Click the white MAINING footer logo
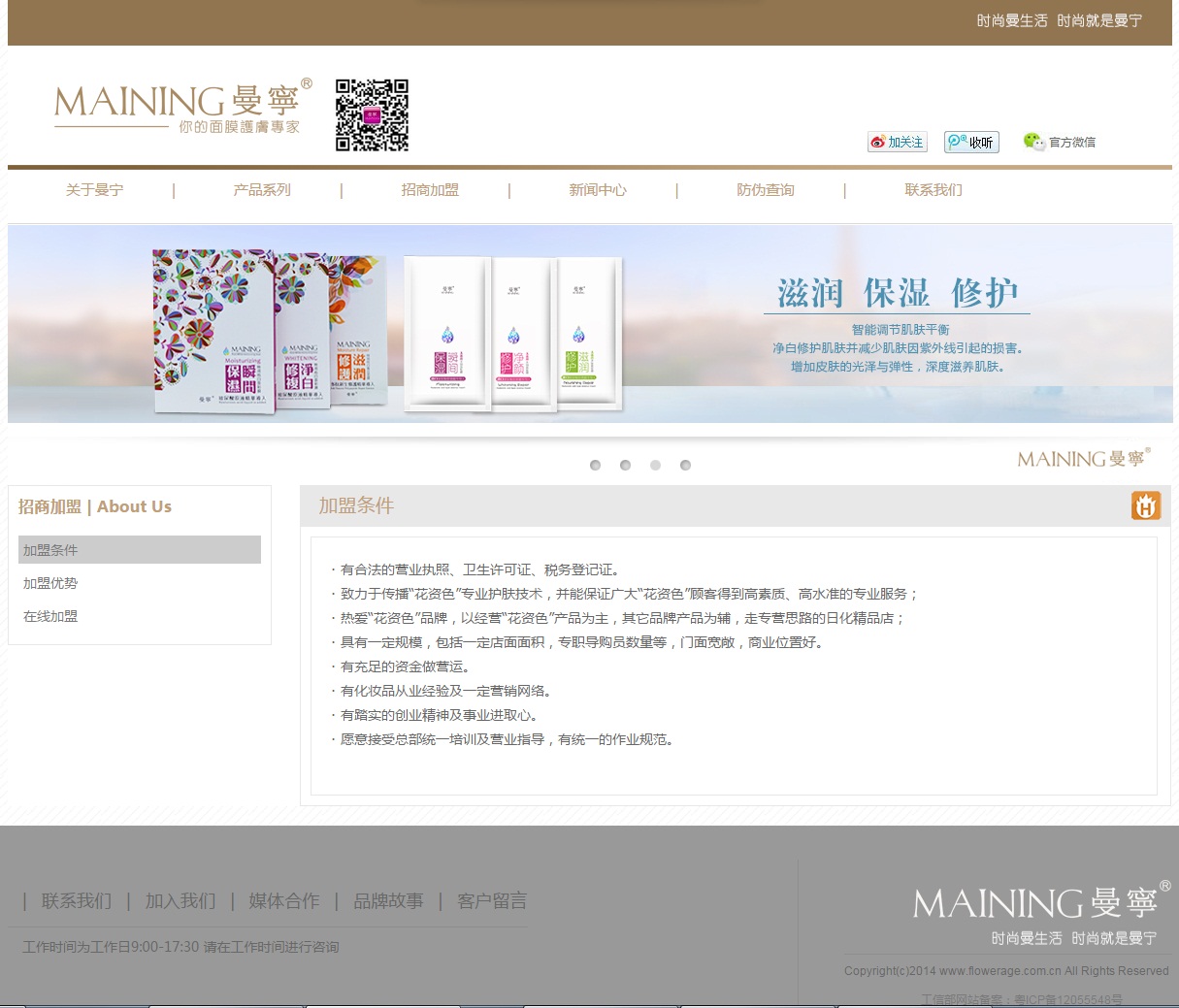Screen dimensions: 1179x1008 pos(1040,903)
